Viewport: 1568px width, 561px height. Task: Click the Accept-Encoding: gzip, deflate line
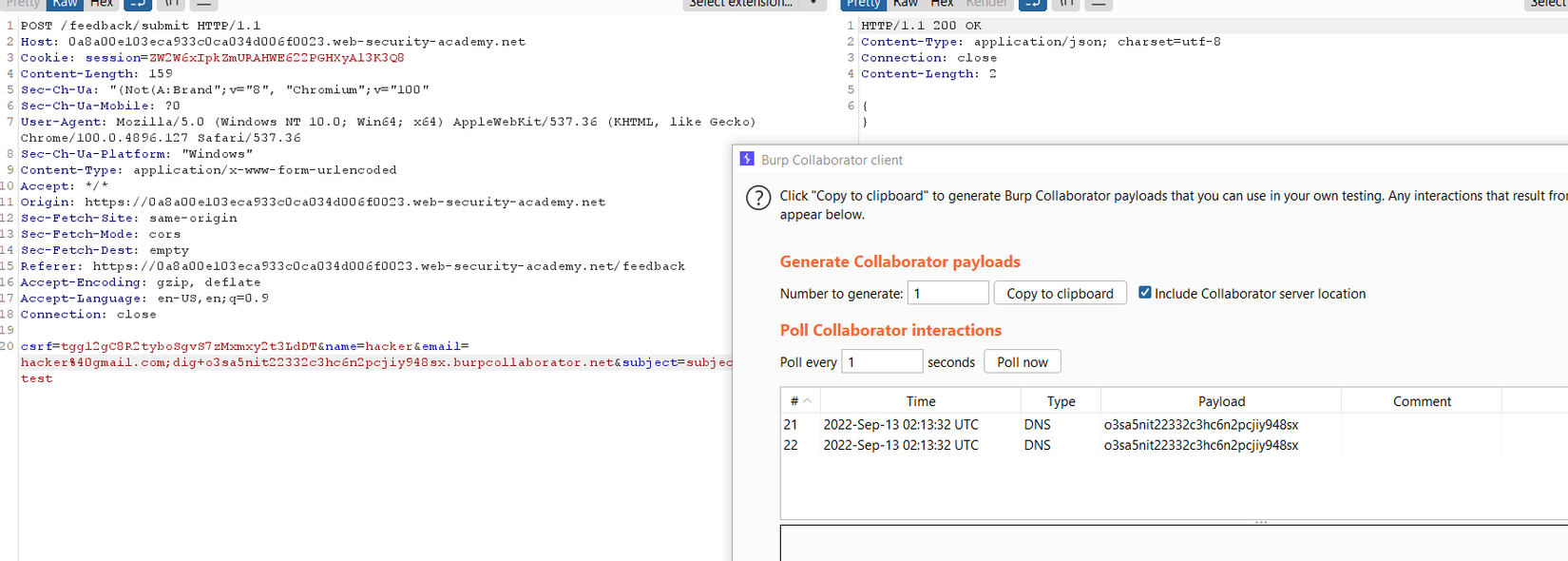pyautogui.click(x=141, y=282)
